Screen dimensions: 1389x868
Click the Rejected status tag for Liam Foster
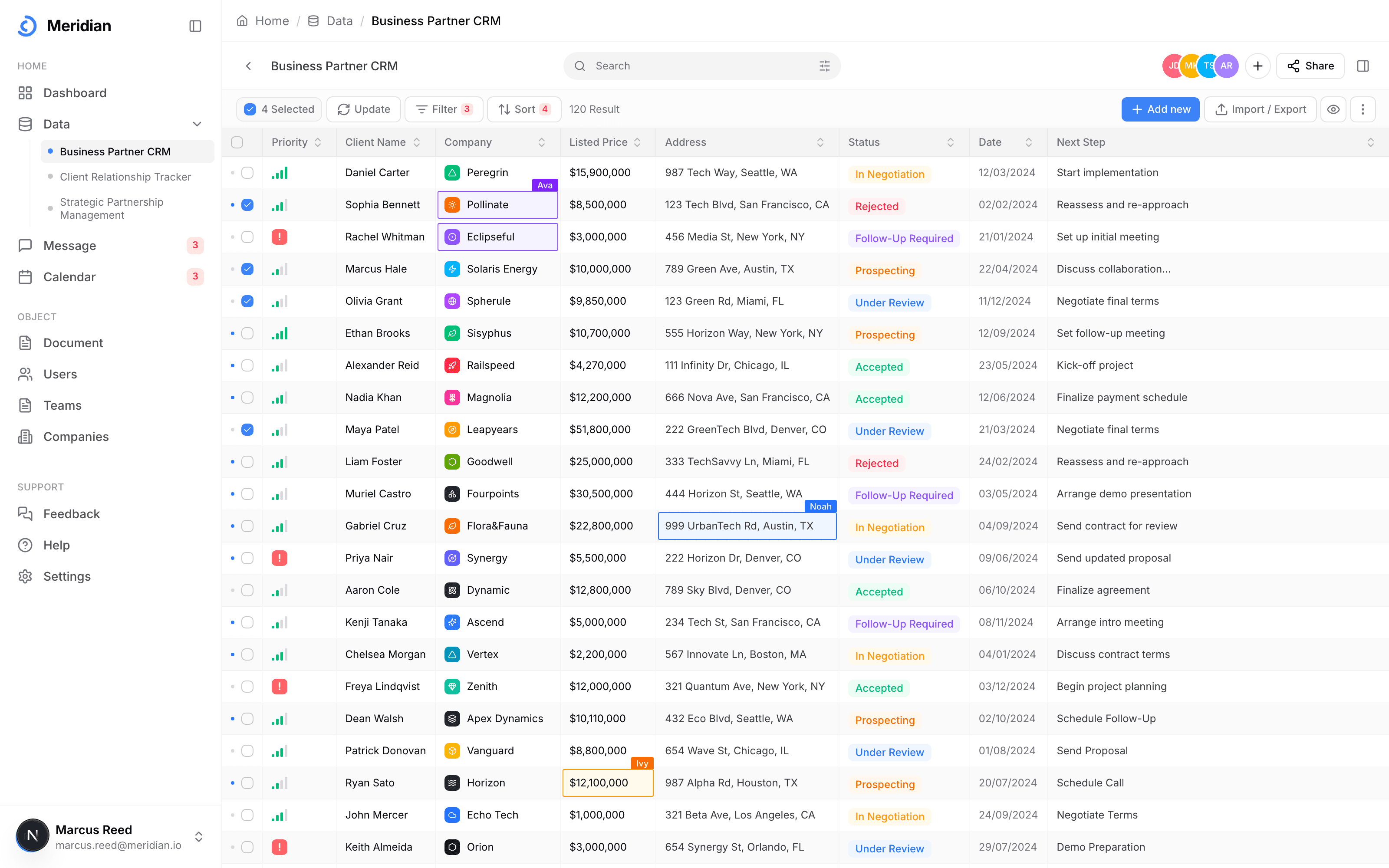click(x=876, y=463)
